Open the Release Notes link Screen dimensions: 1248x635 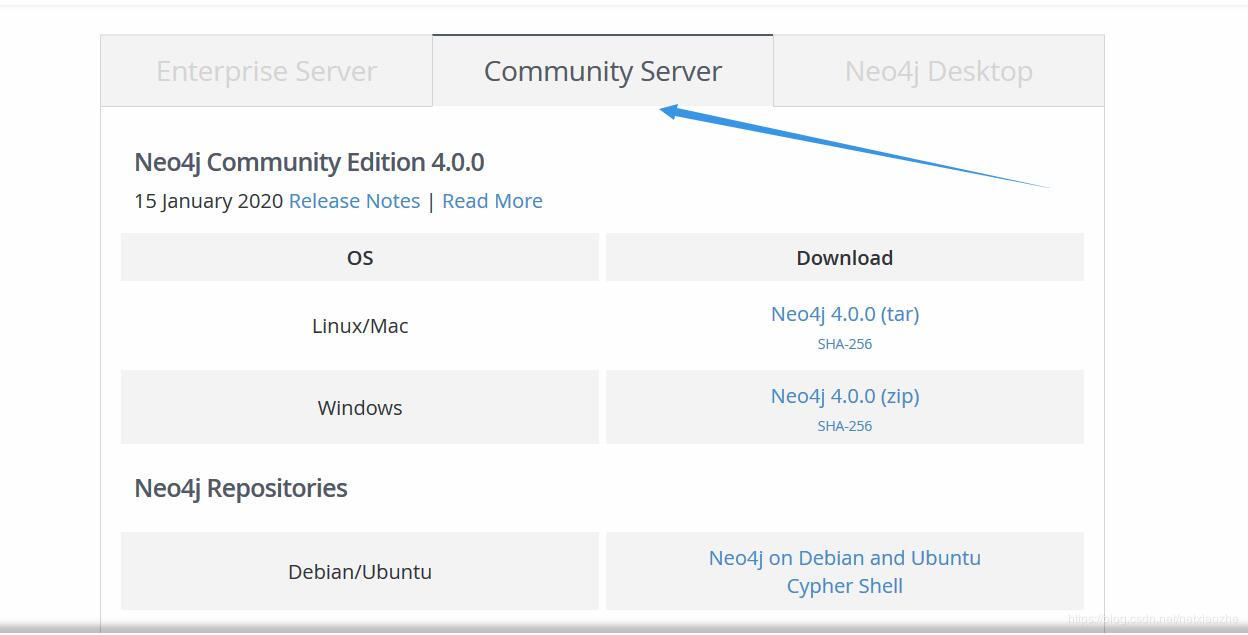point(354,201)
